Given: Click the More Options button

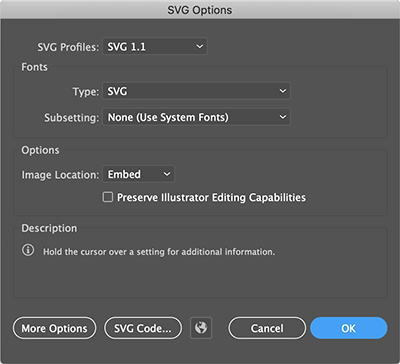Looking at the screenshot, I should [x=54, y=328].
